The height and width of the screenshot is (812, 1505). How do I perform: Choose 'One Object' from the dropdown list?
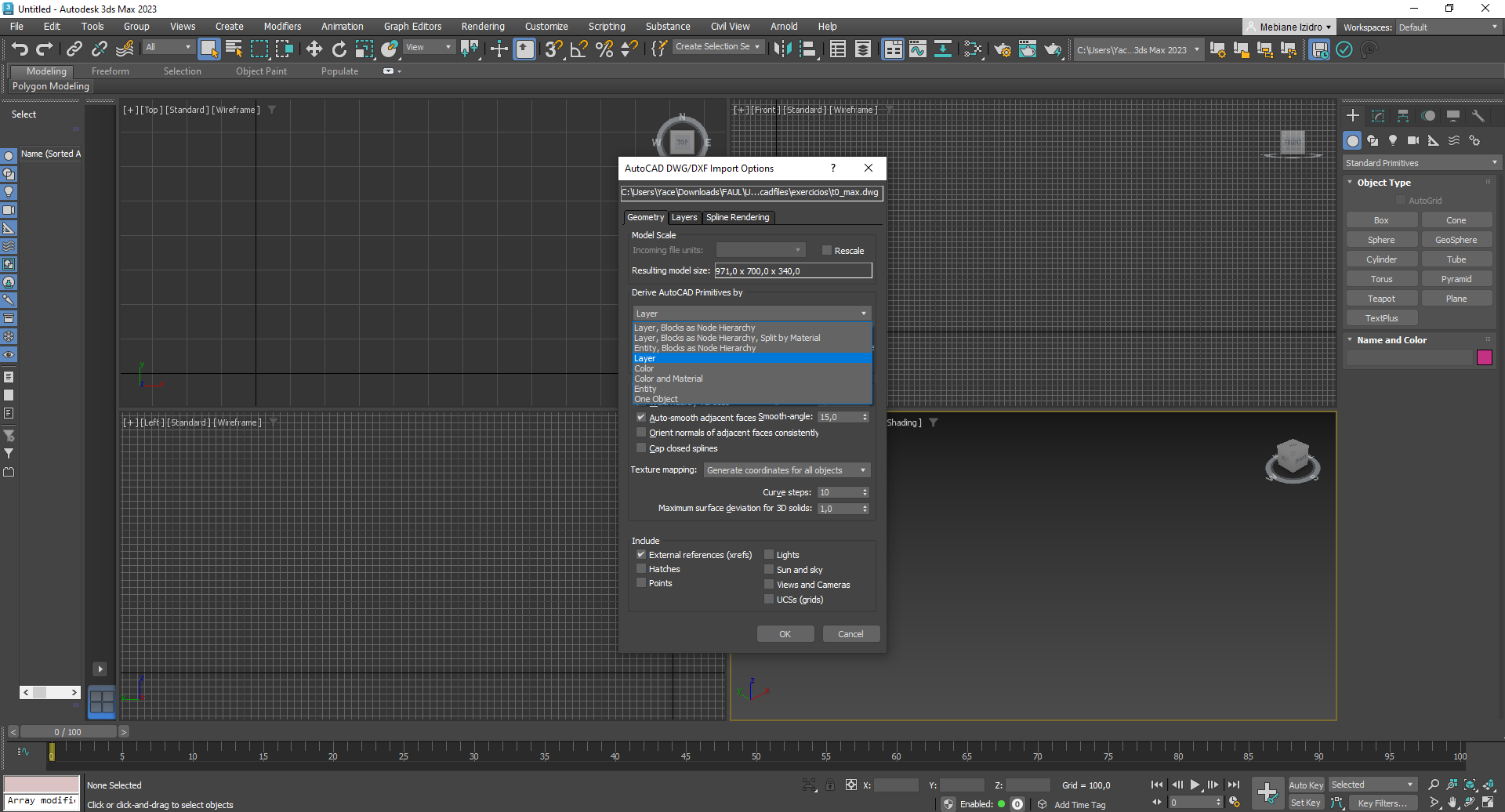tap(656, 399)
